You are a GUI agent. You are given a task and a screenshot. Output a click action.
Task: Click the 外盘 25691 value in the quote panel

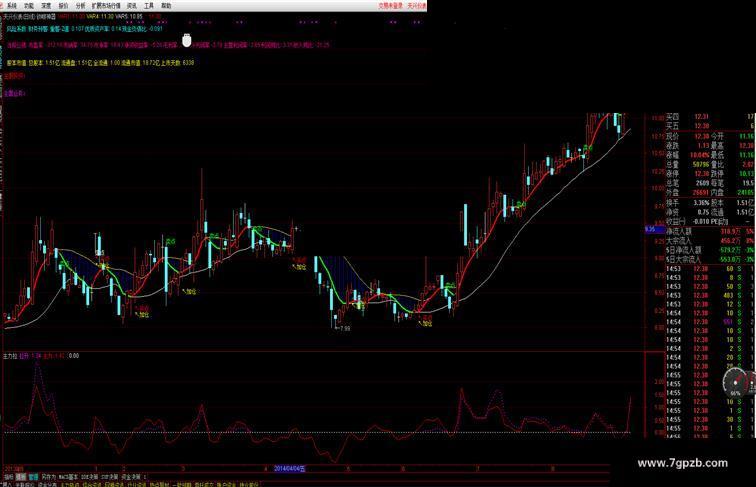click(x=701, y=192)
